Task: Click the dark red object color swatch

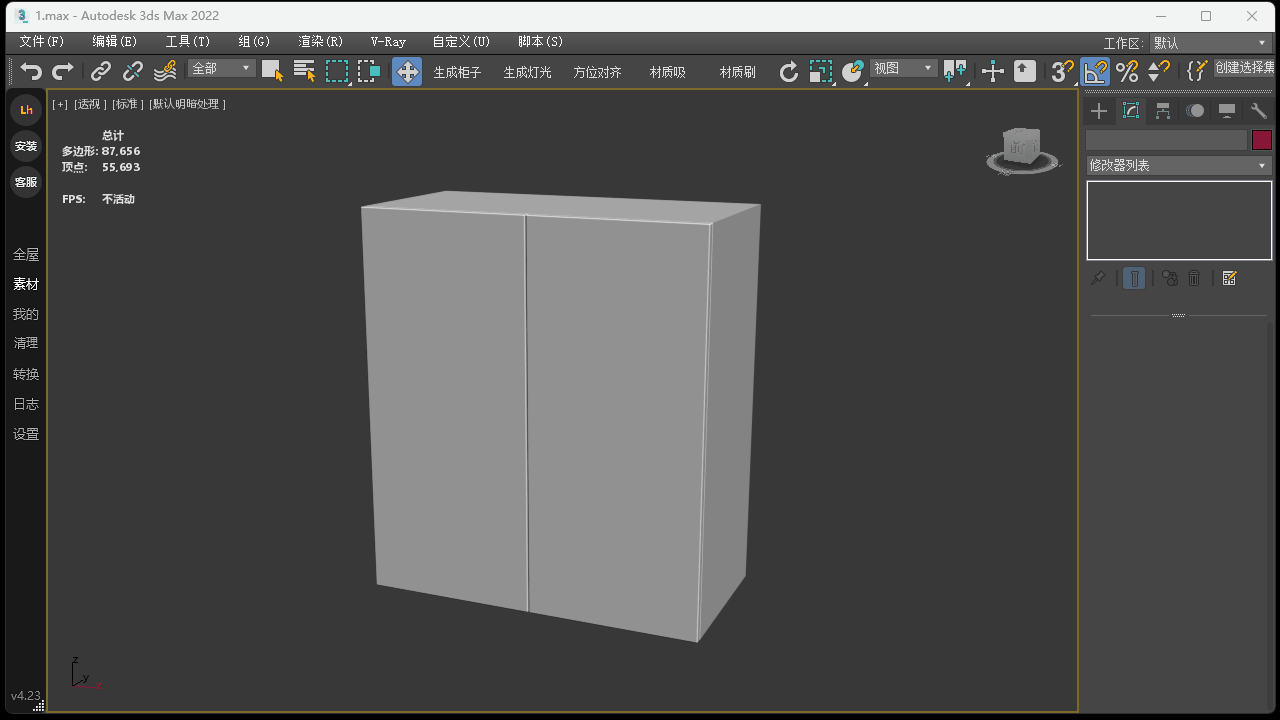Action: pyautogui.click(x=1262, y=140)
